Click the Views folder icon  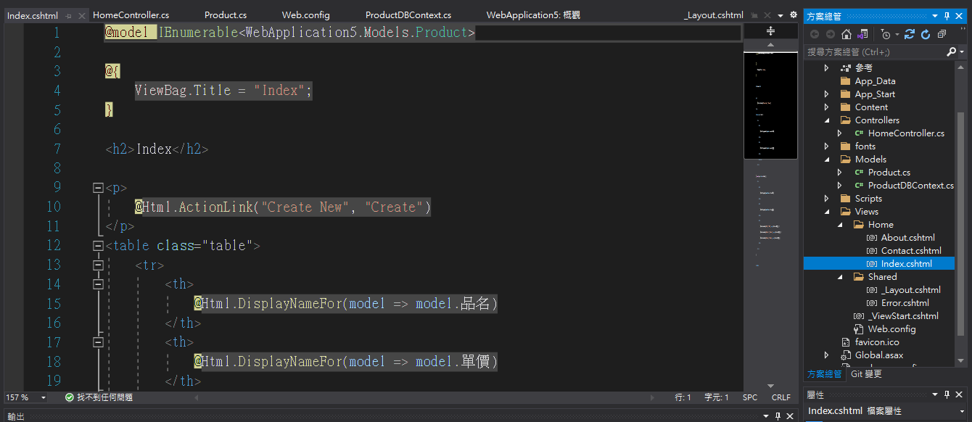[846, 211]
